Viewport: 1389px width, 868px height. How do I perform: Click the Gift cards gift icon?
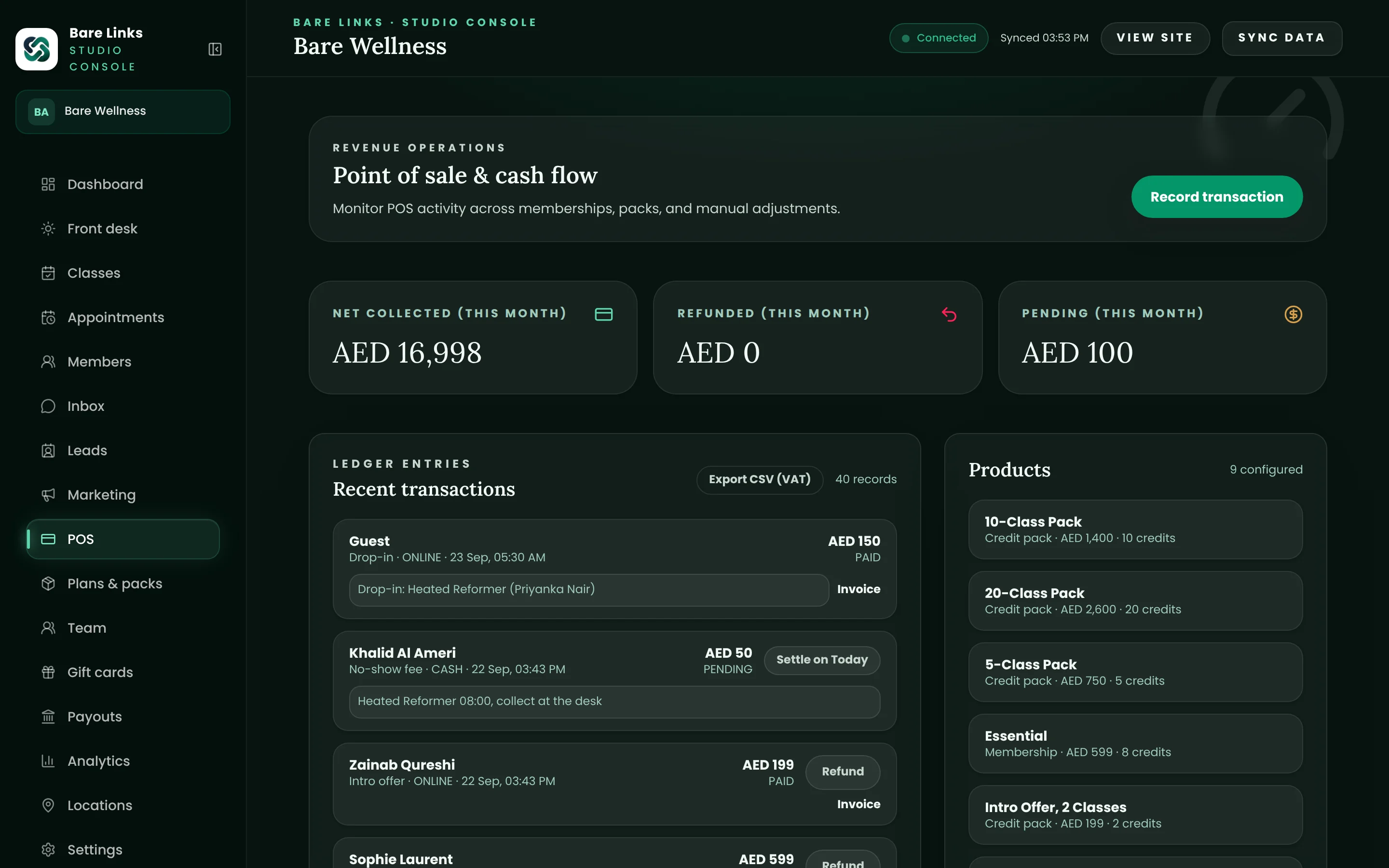pos(48,672)
